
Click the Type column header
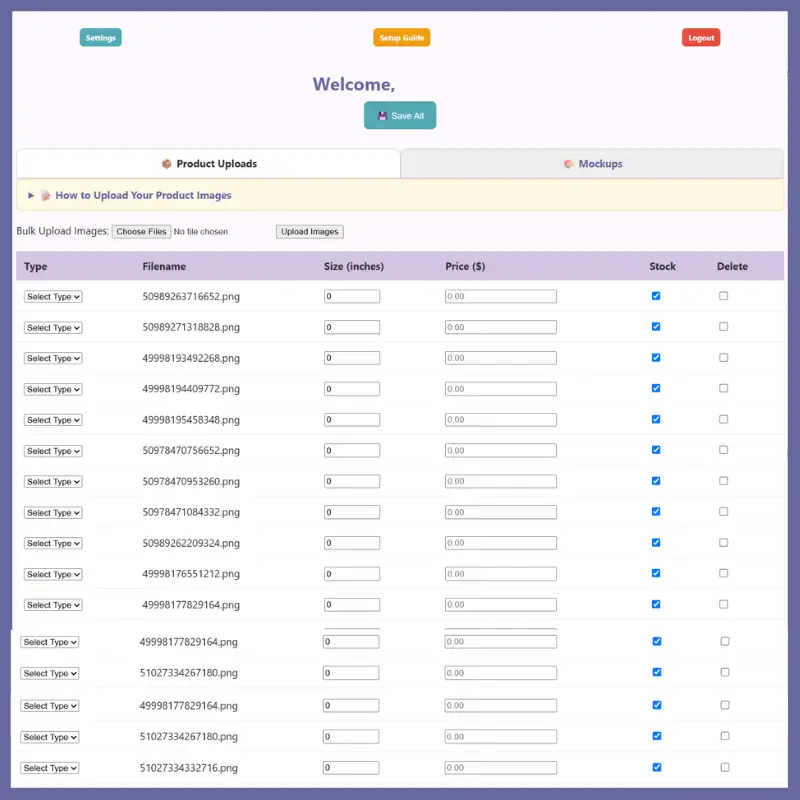(x=36, y=266)
